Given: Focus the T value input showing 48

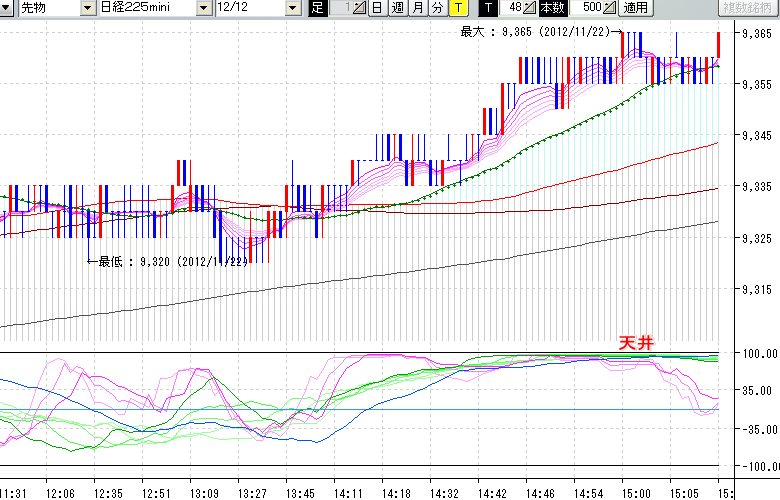Looking at the screenshot, I should pyautogui.click(x=511, y=8).
